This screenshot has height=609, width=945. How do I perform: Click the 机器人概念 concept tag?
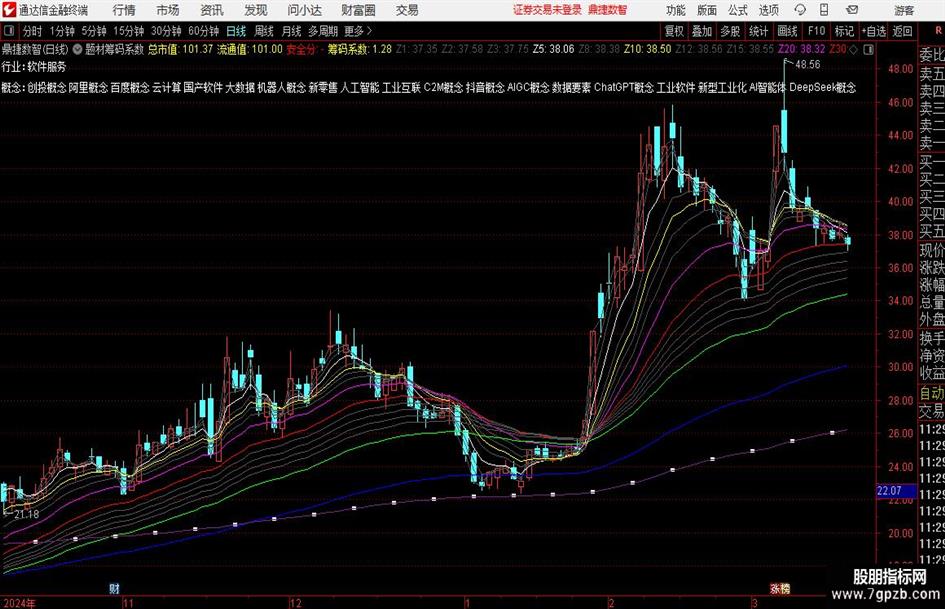click(281, 87)
